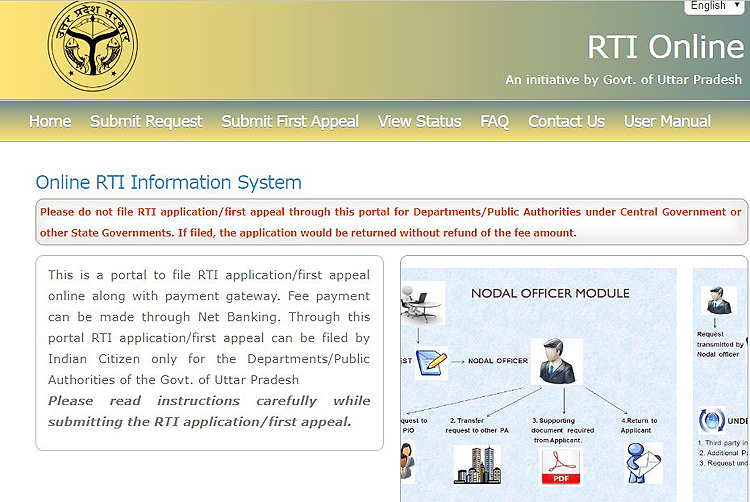Click the '4. Return to Applicant' label

tap(639, 426)
